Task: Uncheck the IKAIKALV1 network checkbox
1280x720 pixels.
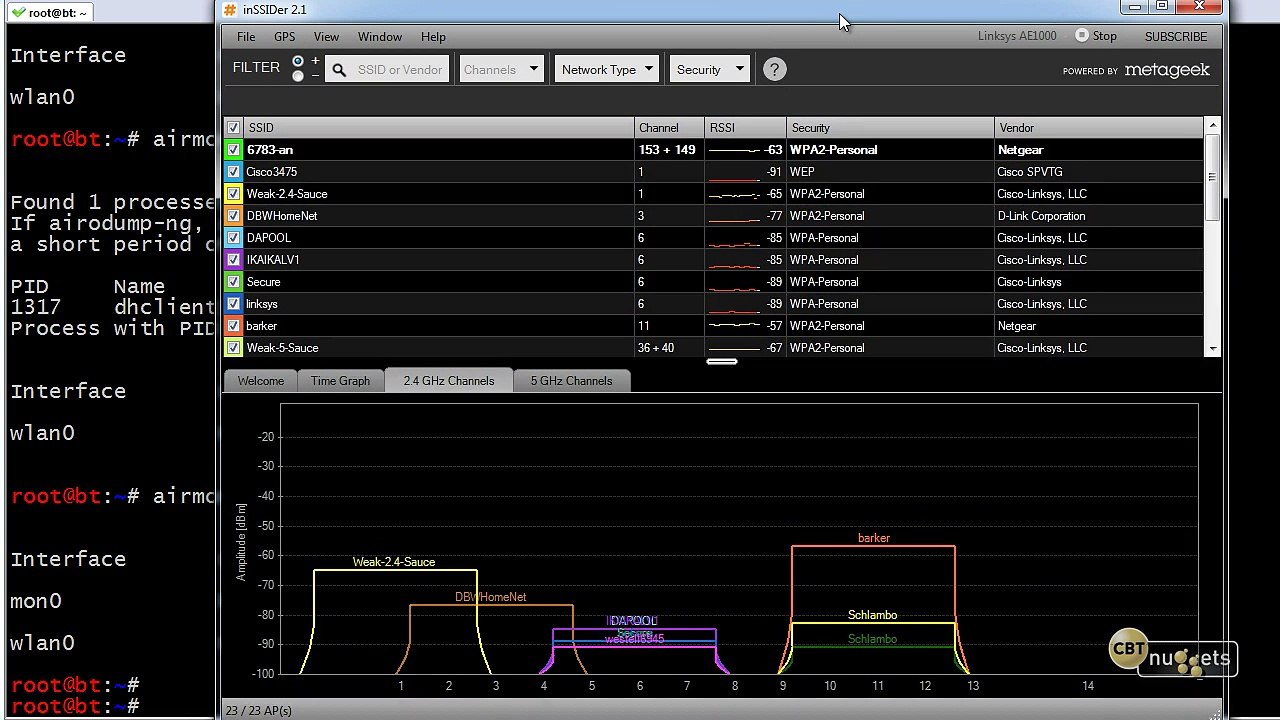Action: coord(233,260)
